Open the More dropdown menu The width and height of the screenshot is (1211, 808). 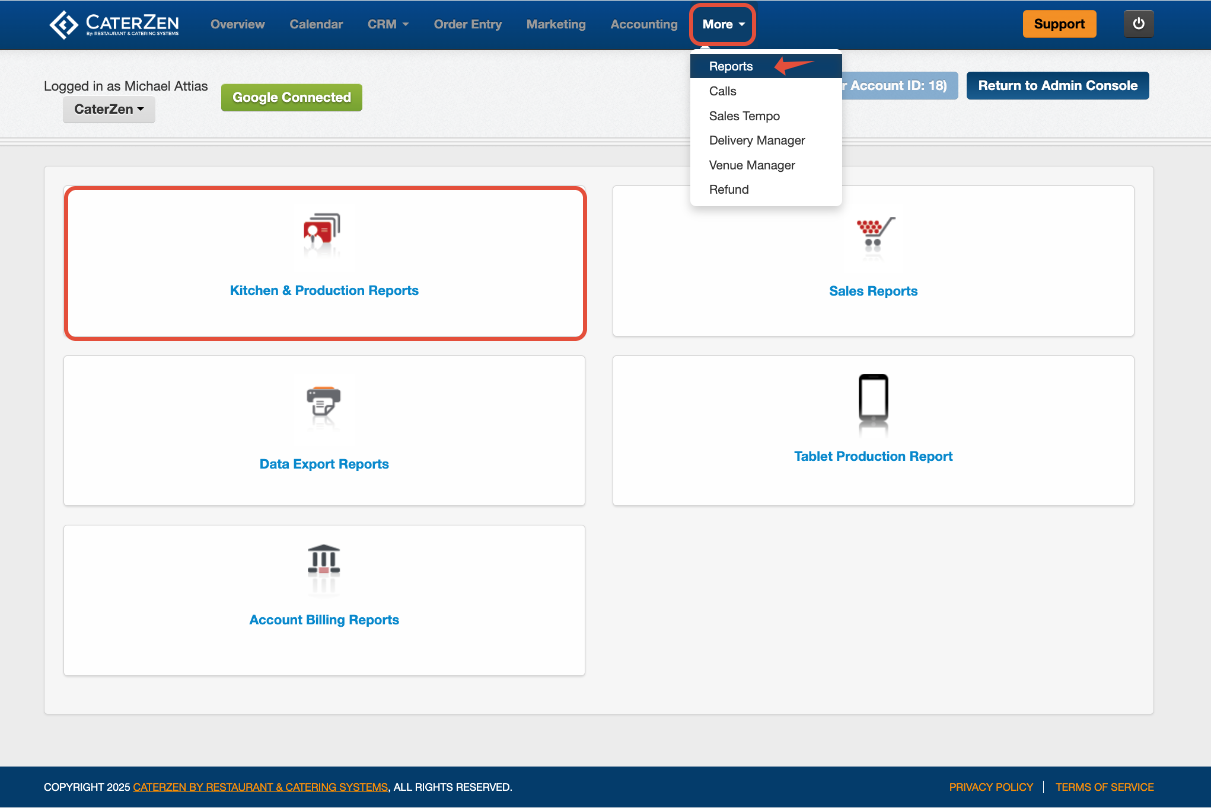tap(722, 24)
